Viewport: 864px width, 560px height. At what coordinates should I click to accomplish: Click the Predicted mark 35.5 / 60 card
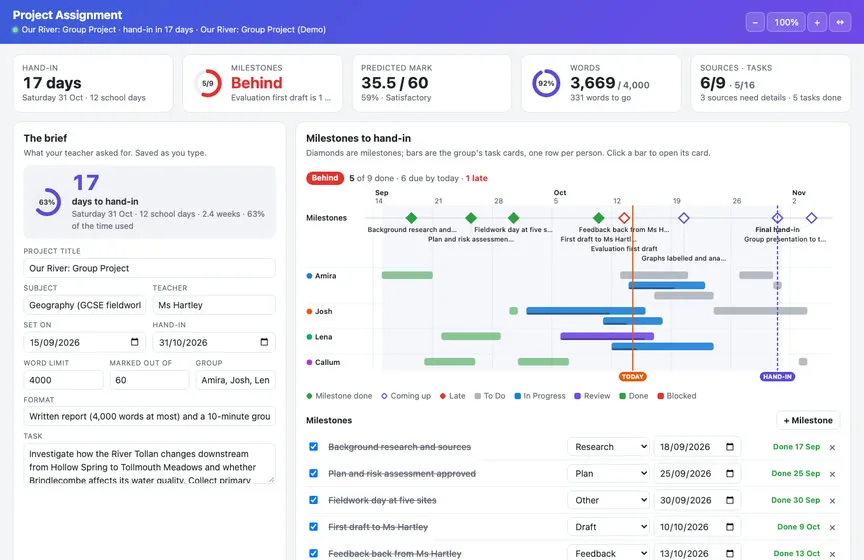point(432,83)
